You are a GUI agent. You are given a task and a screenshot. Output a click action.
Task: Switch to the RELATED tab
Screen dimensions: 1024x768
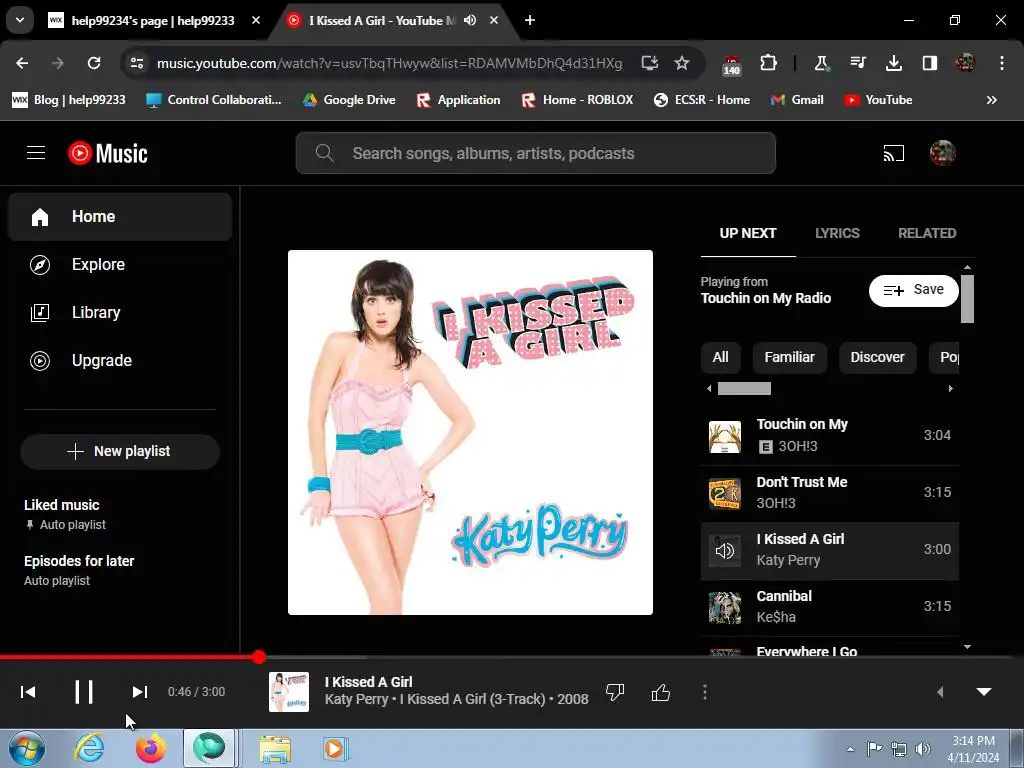click(x=927, y=233)
